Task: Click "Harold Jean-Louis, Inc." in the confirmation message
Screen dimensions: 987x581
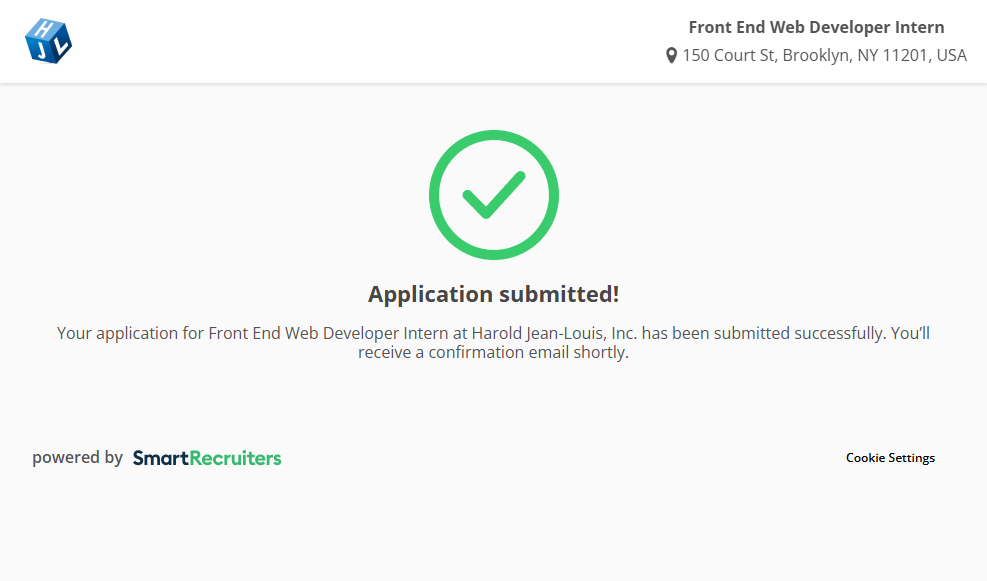Action: 555,333
